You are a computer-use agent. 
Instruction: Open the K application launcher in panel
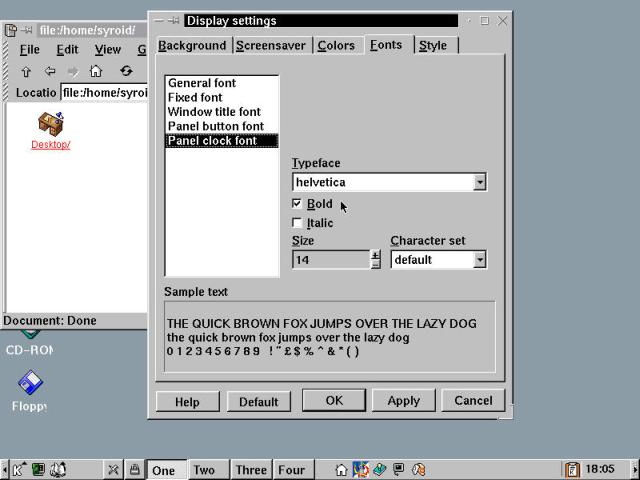[x=19, y=469]
